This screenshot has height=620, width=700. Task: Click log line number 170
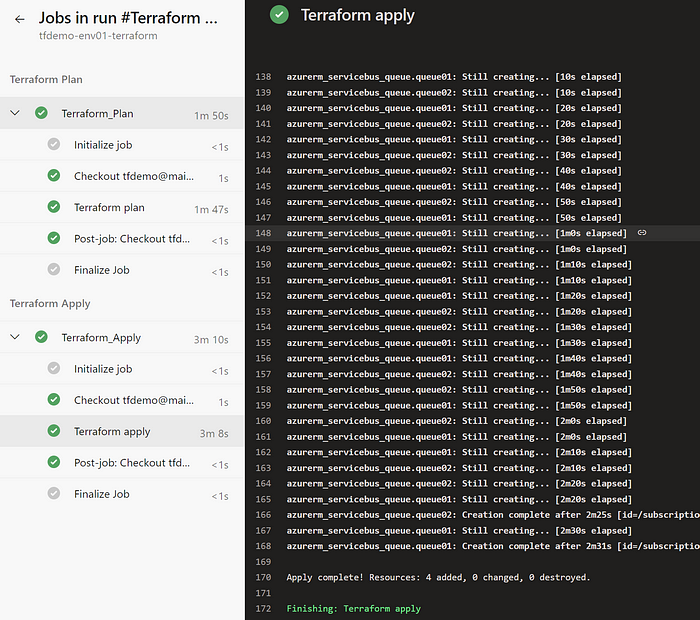263,577
